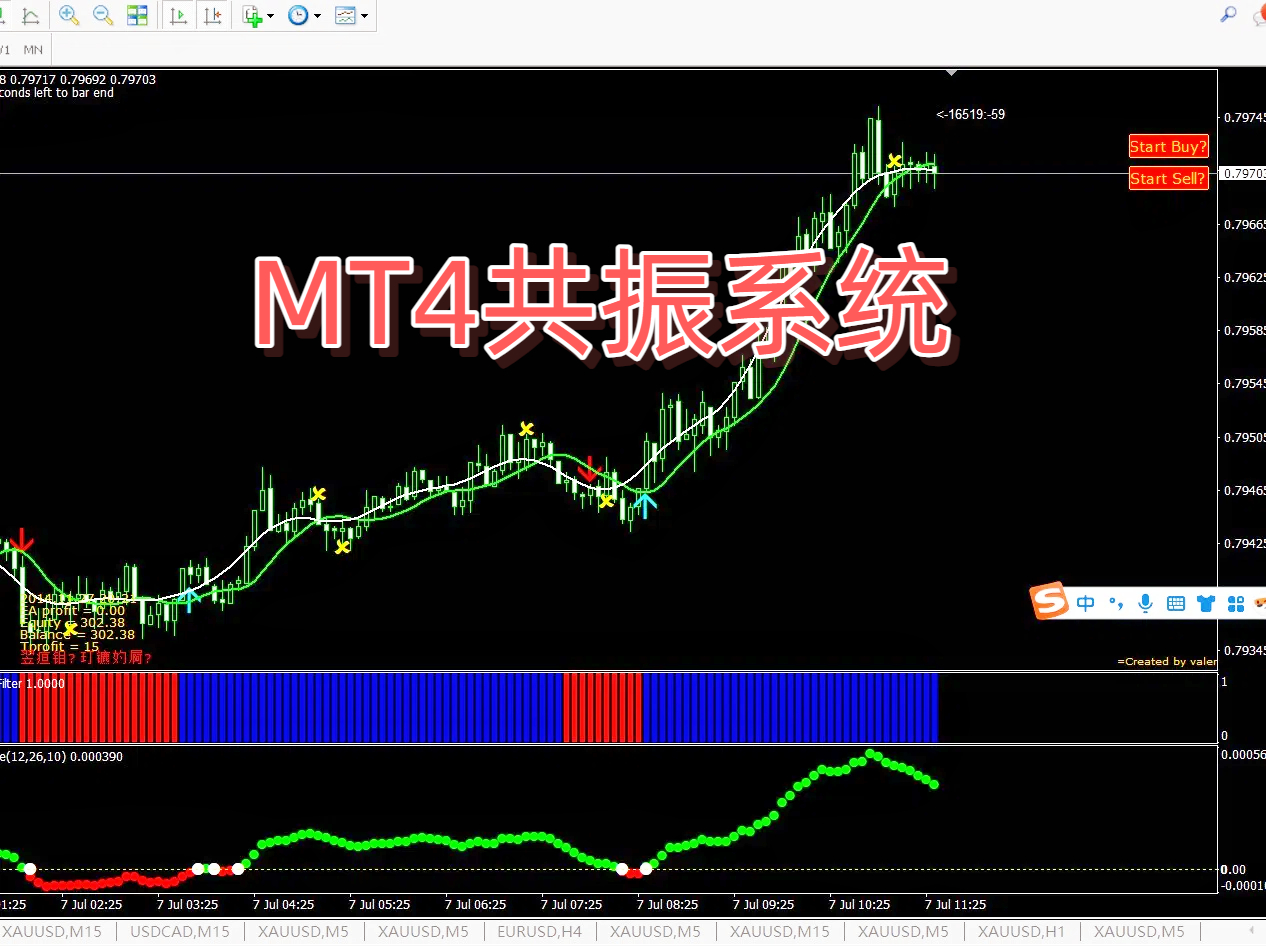Click the 0.00 oscillator zero level label
Screen dimensions: 1266x946
[1234, 869]
